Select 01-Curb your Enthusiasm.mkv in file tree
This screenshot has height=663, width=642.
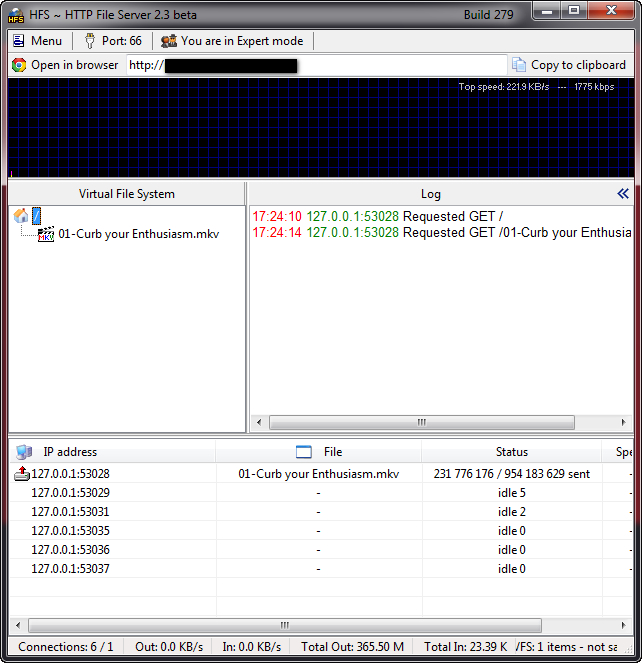coord(138,234)
